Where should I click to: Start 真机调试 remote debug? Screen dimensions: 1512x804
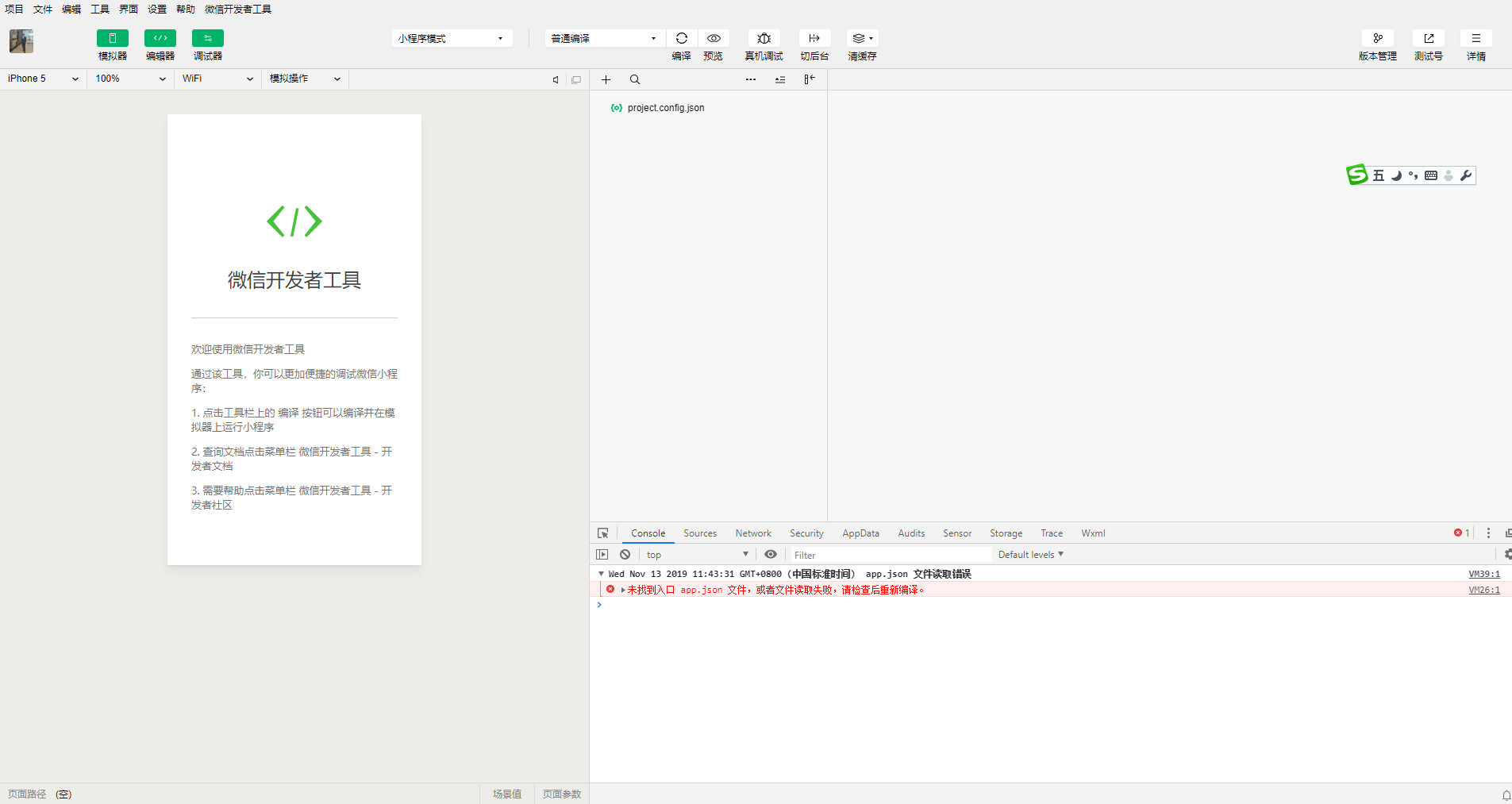click(x=764, y=38)
